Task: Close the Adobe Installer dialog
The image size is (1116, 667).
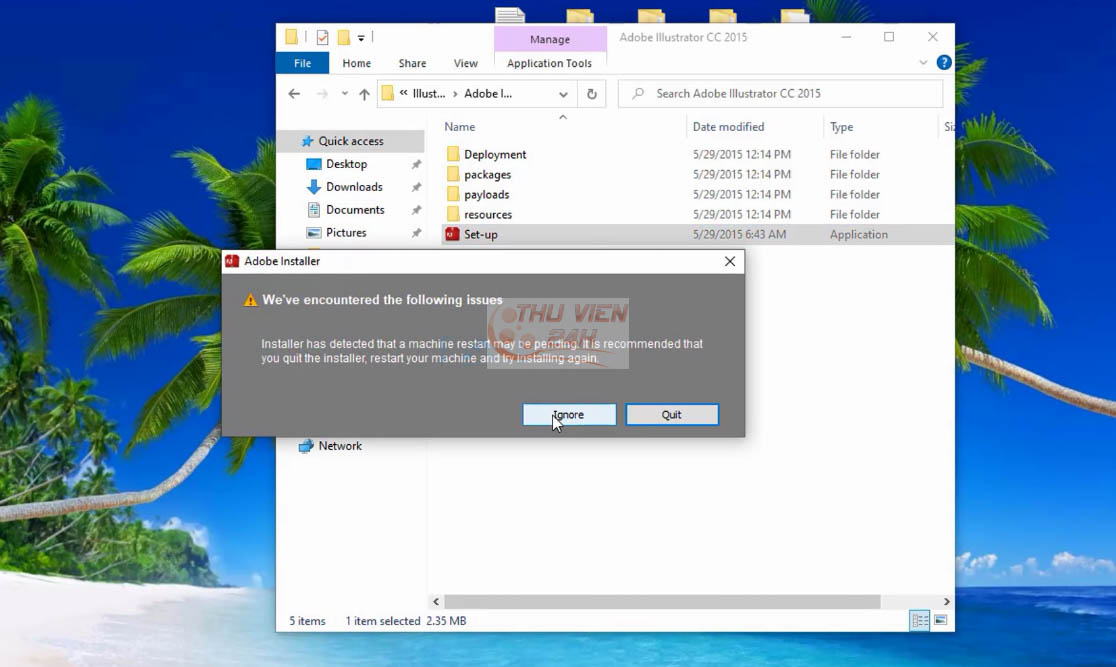Action: 730,261
